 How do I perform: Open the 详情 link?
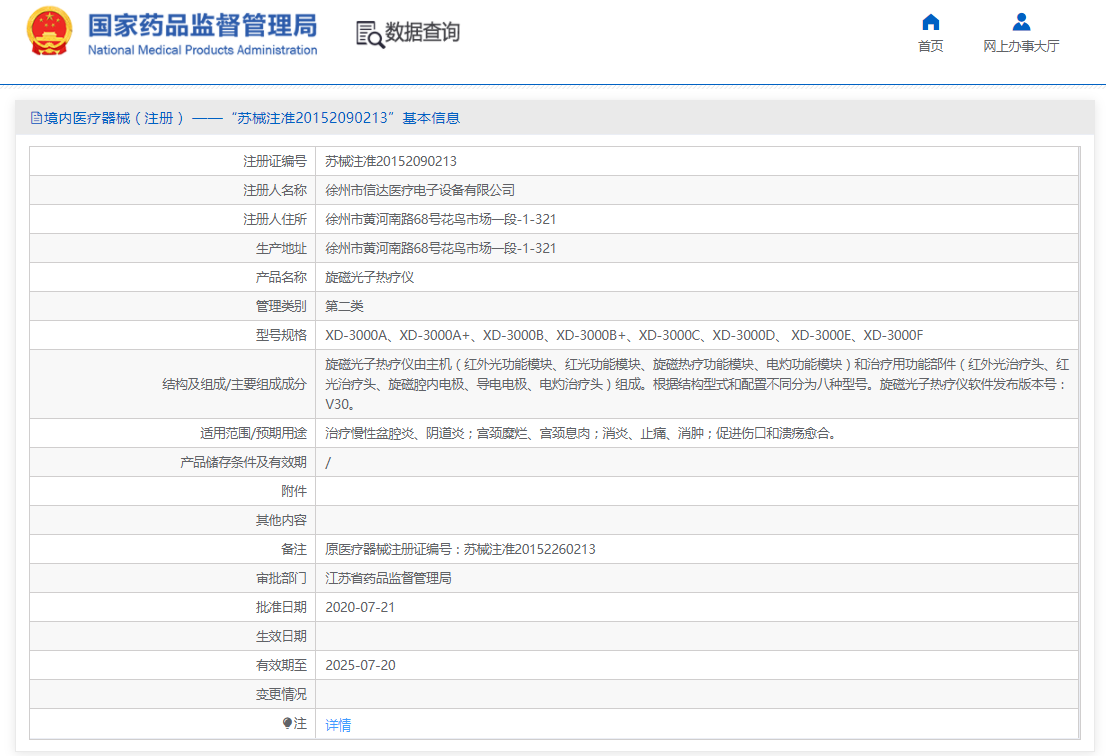[338, 725]
